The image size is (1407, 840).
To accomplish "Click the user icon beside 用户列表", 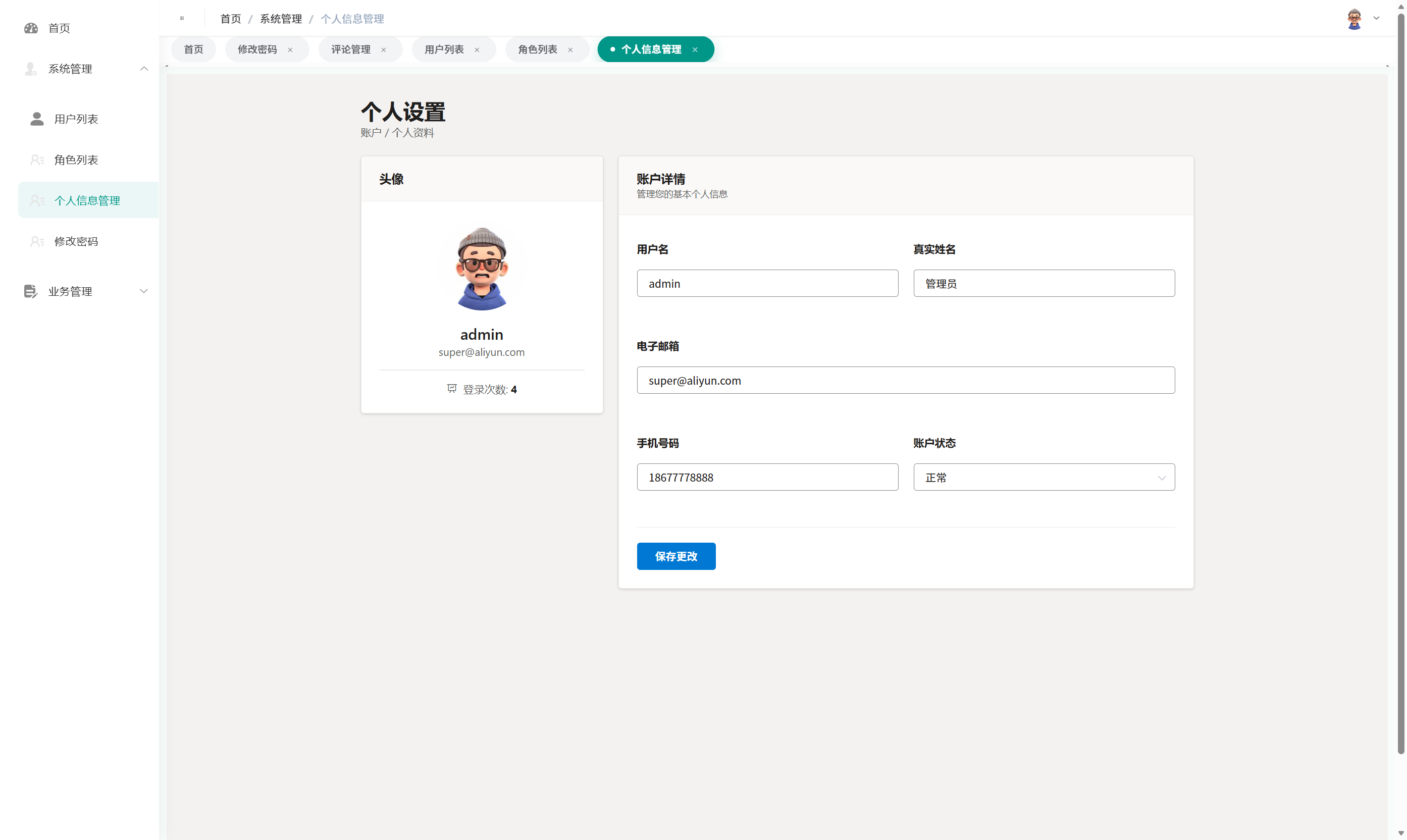I will [37, 119].
